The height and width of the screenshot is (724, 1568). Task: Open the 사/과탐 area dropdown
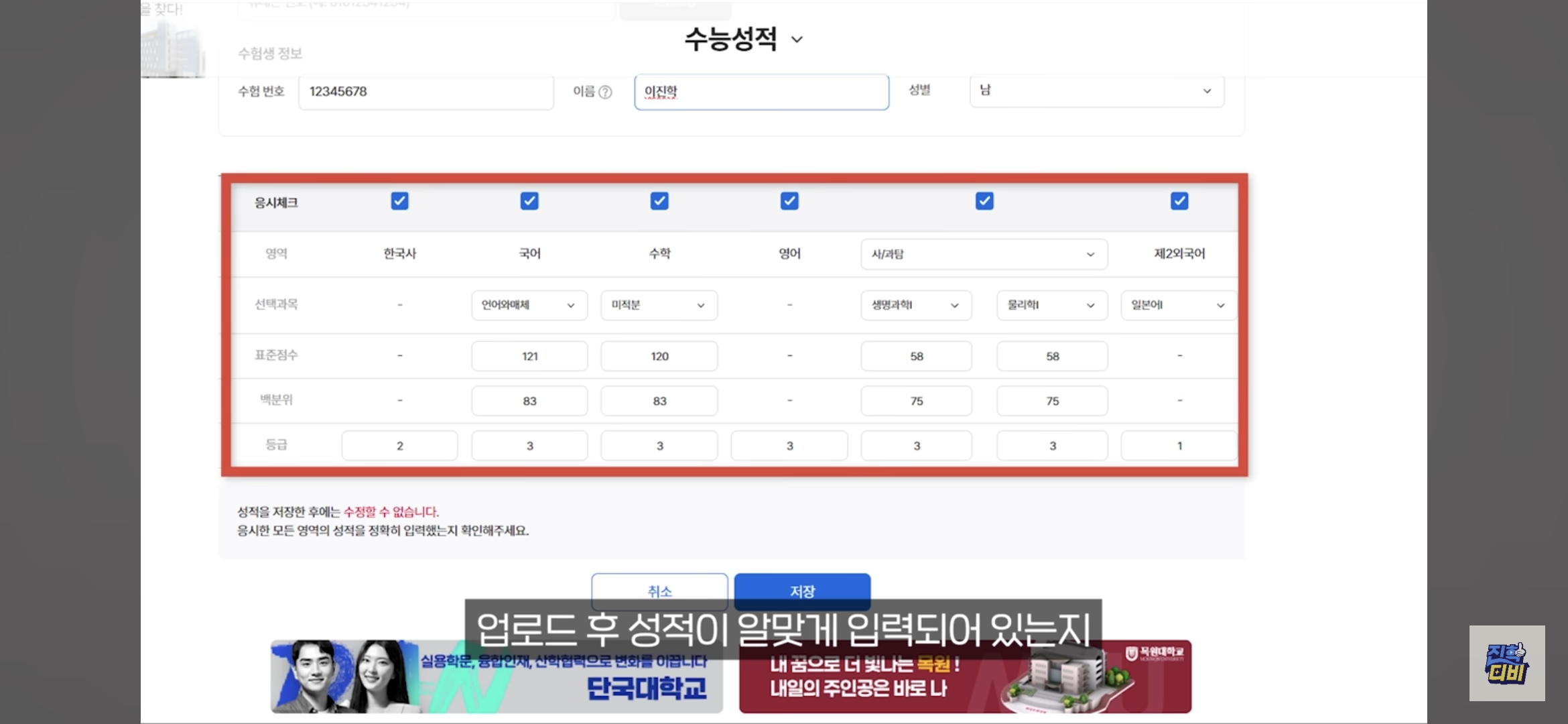984,254
